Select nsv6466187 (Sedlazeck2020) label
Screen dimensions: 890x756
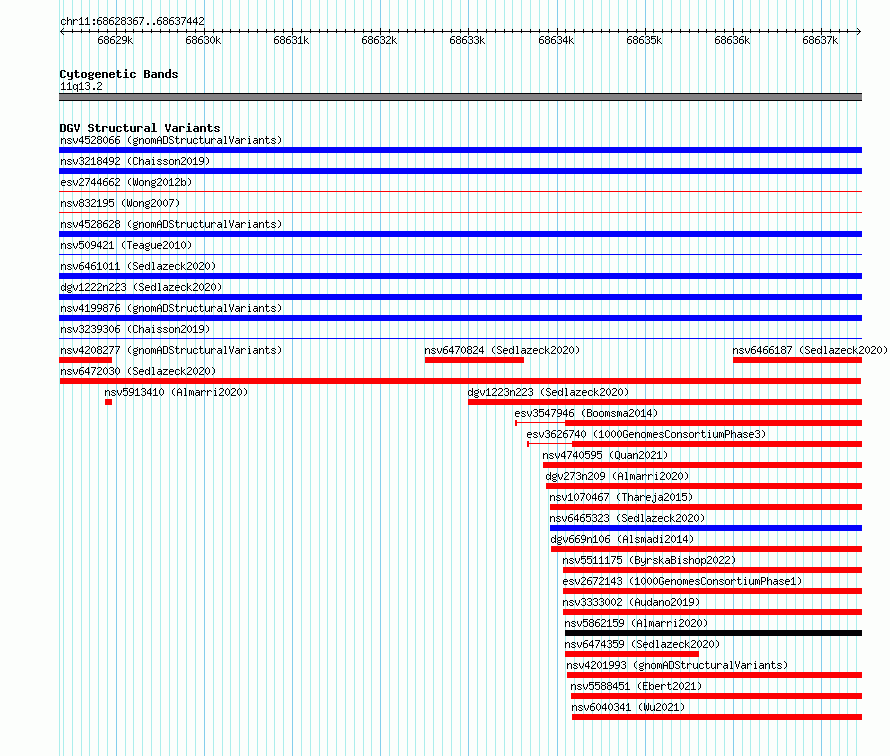(x=810, y=350)
